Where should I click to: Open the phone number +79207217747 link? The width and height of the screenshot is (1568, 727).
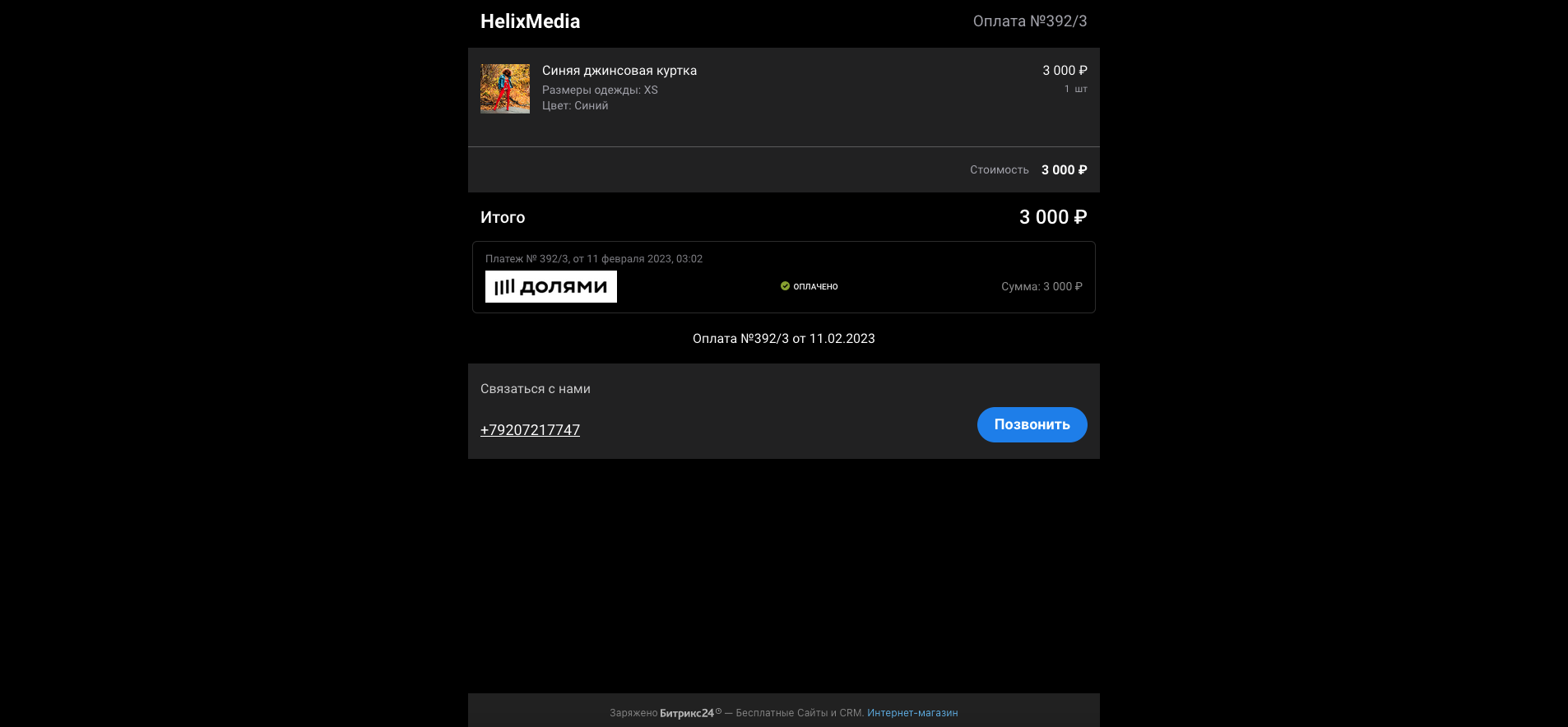click(530, 430)
